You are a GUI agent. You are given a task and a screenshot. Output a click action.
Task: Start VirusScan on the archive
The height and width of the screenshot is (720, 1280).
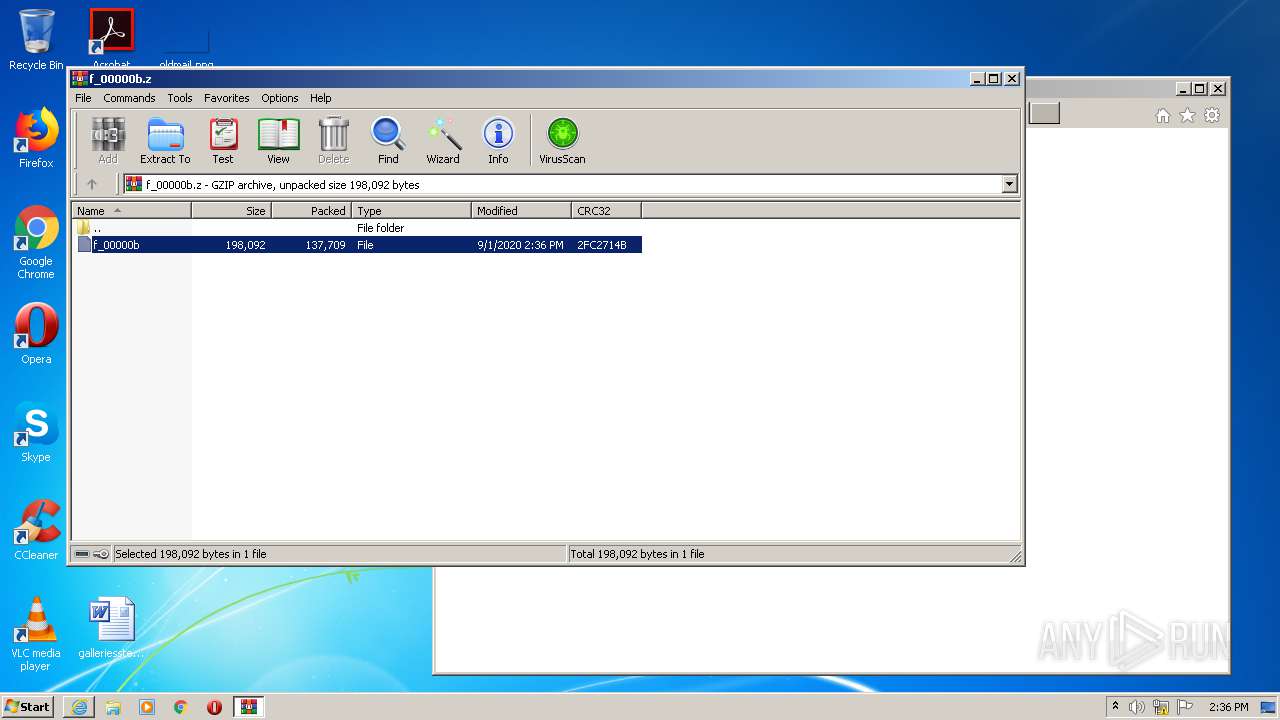click(x=562, y=141)
